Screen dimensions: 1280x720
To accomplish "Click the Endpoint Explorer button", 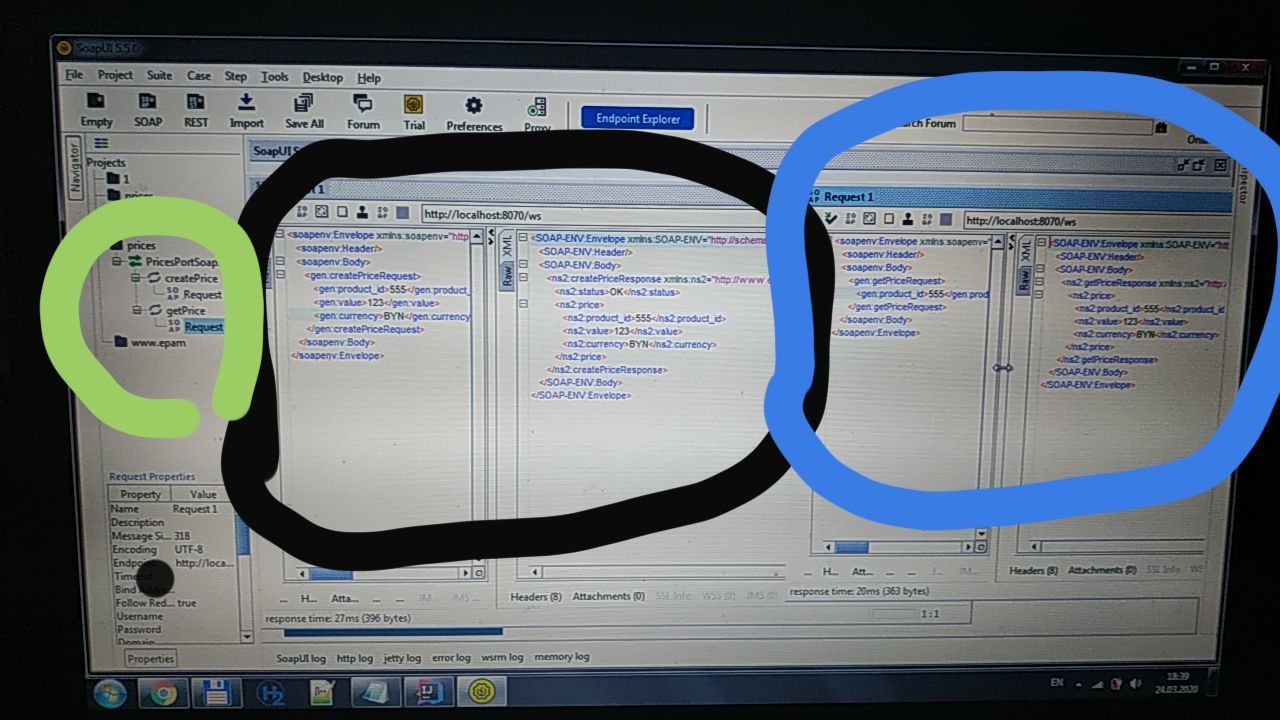I will tap(638, 118).
